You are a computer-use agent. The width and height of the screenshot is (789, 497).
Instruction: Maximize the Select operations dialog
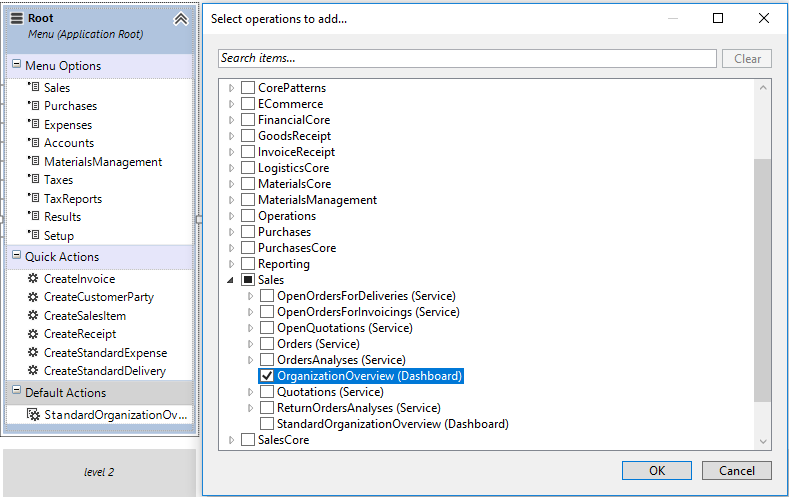point(718,18)
